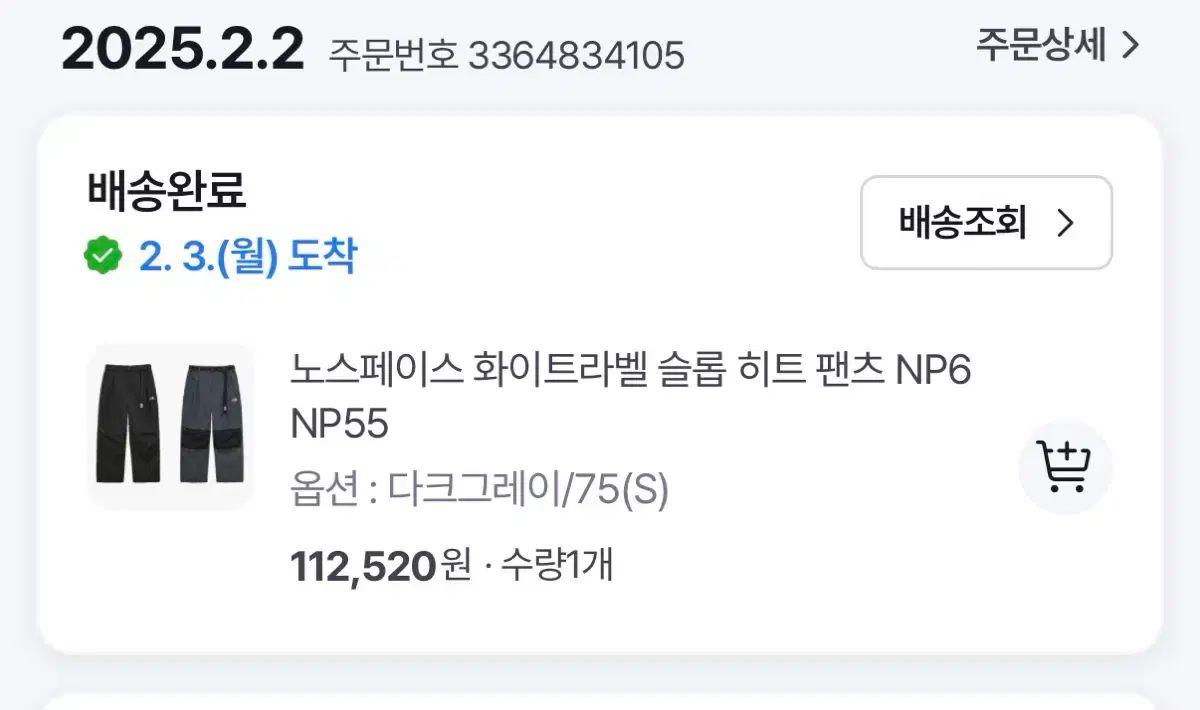Image resolution: width=1200 pixels, height=710 pixels.
Task: Click the 배송완료 status label
Action: click(x=166, y=190)
